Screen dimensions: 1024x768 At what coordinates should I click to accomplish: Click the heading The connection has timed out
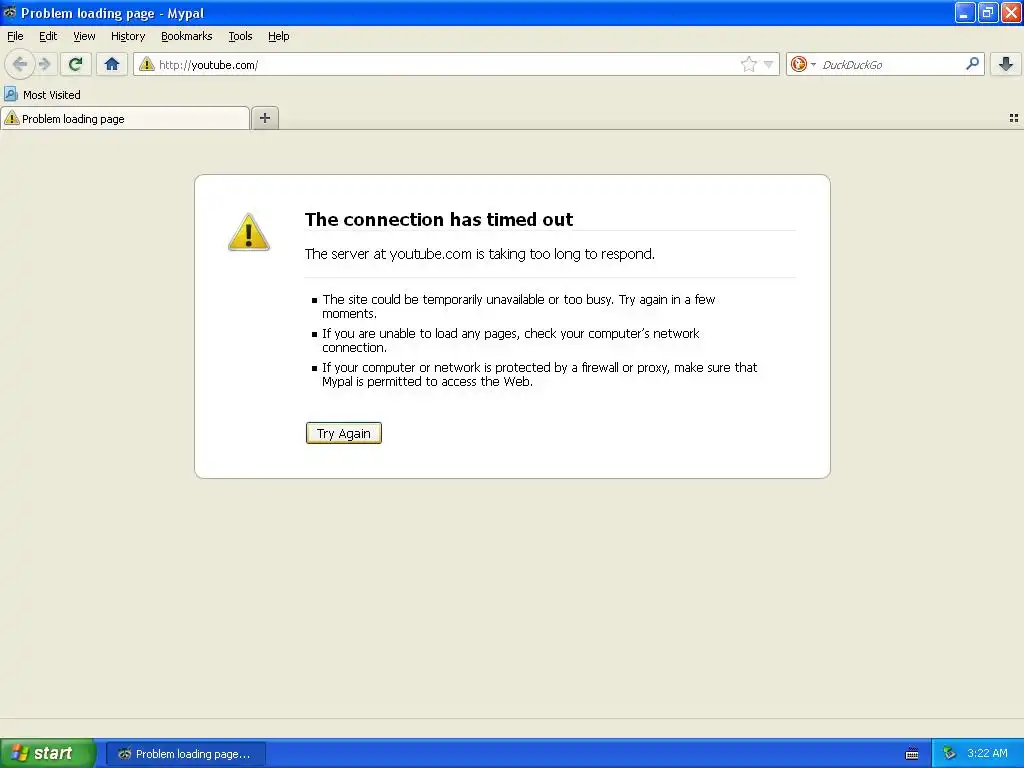[439, 219]
